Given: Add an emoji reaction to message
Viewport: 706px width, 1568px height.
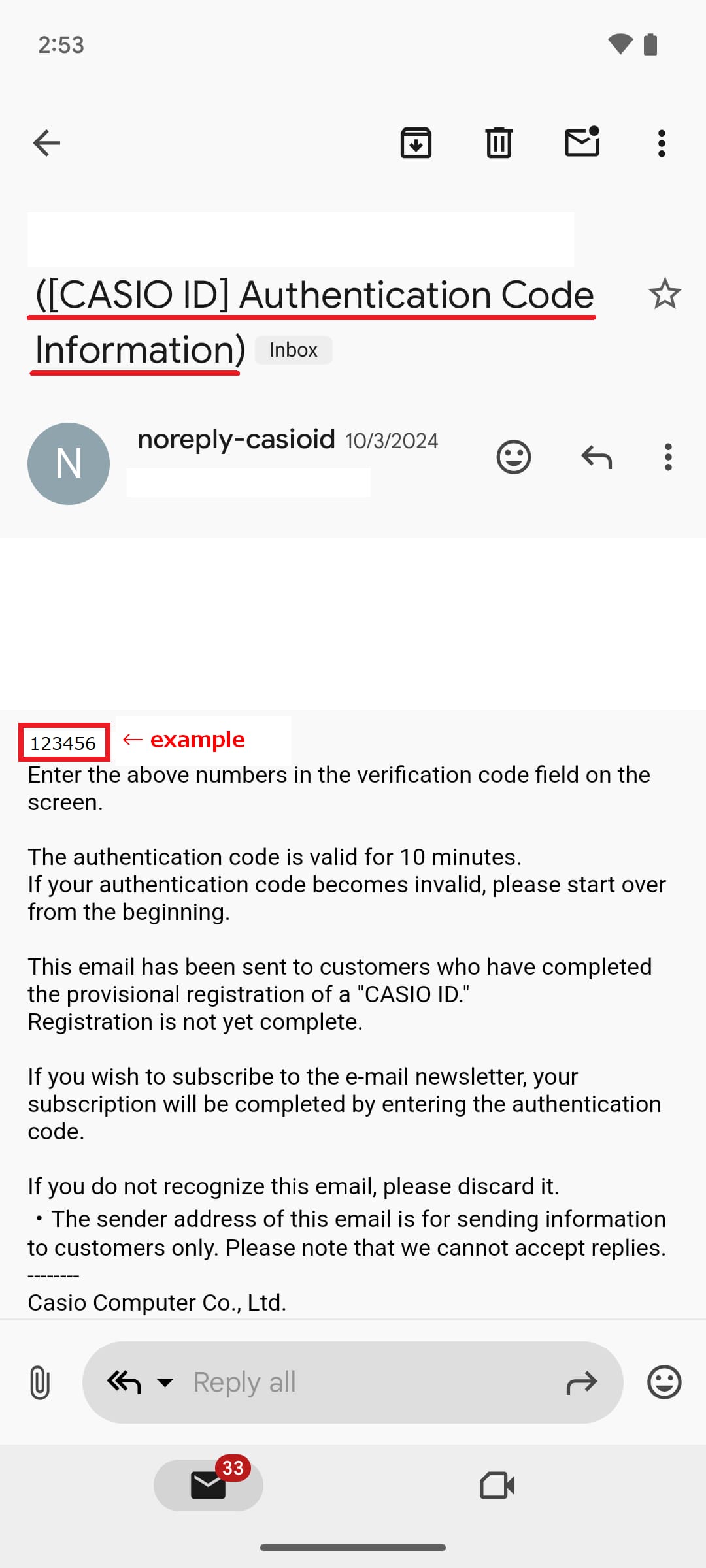Looking at the screenshot, I should click(x=514, y=457).
